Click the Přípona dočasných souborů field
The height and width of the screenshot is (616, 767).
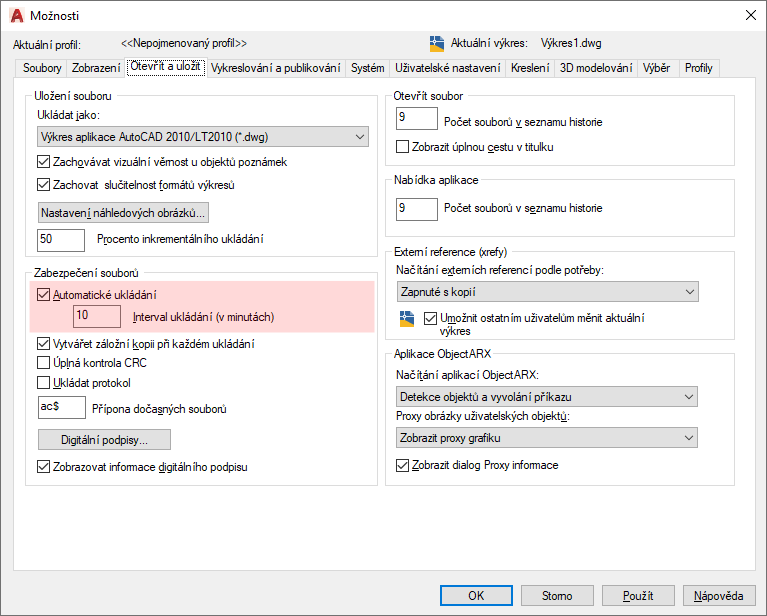click(62, 408)
